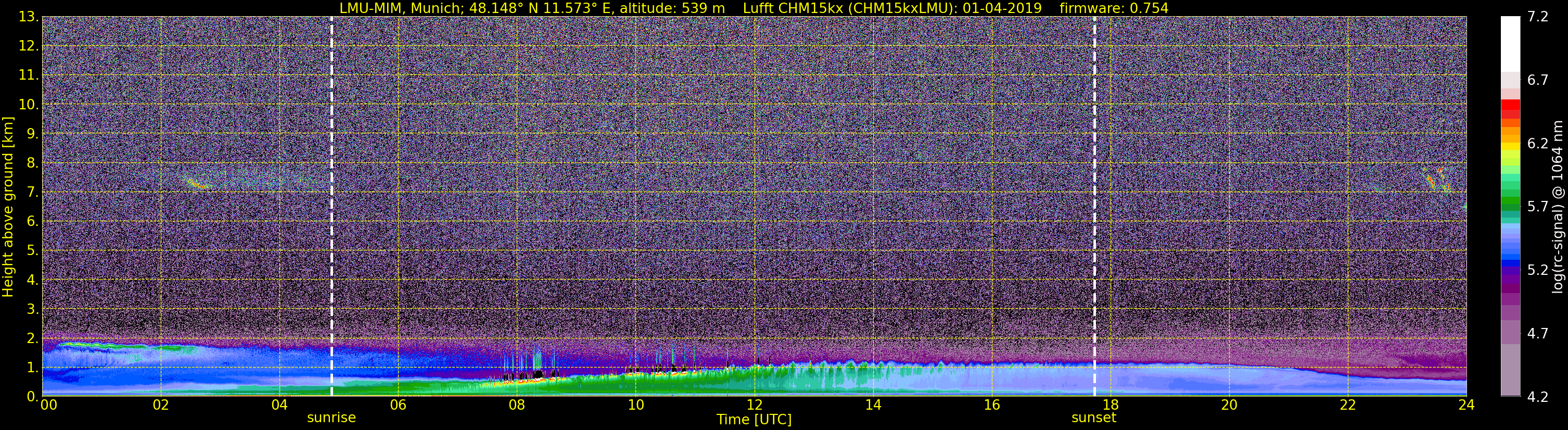Click the '10.' height axis tick label
1568x430 pixels.
click(29, 104)
